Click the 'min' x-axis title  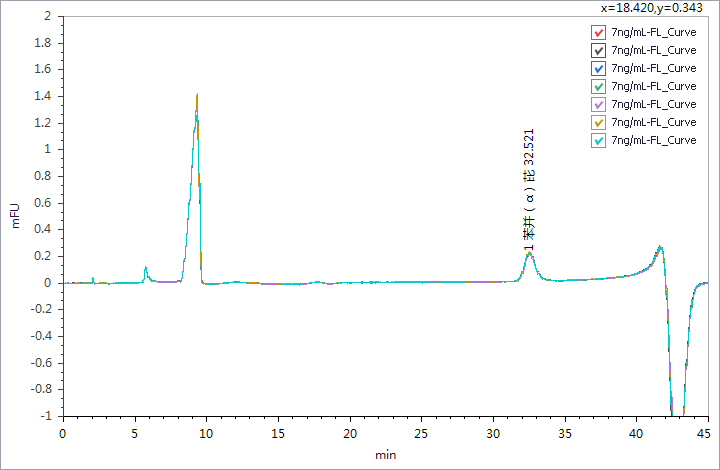385,455
